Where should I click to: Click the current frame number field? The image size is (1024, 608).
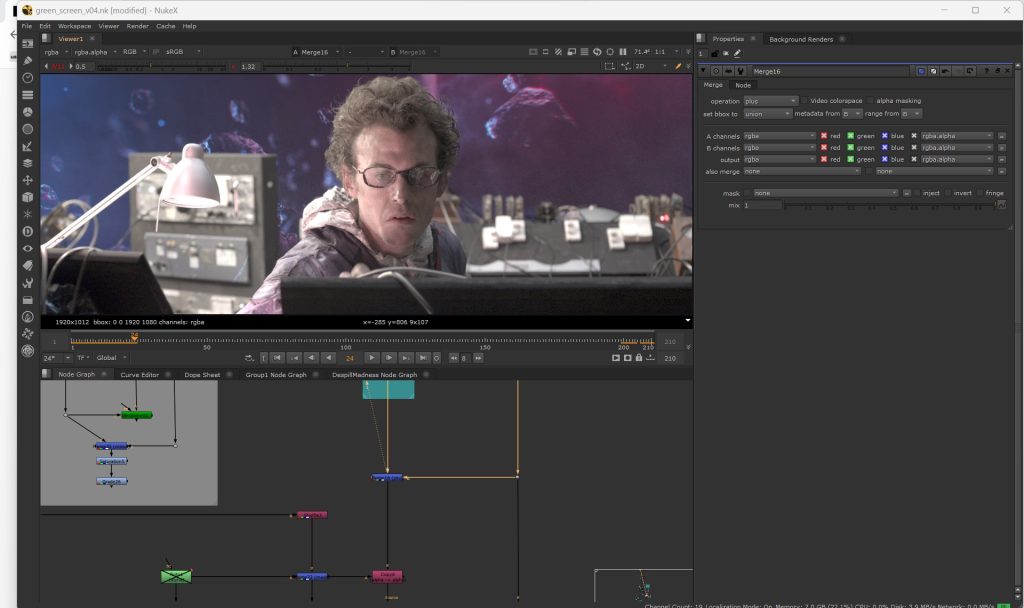(350, 358)
